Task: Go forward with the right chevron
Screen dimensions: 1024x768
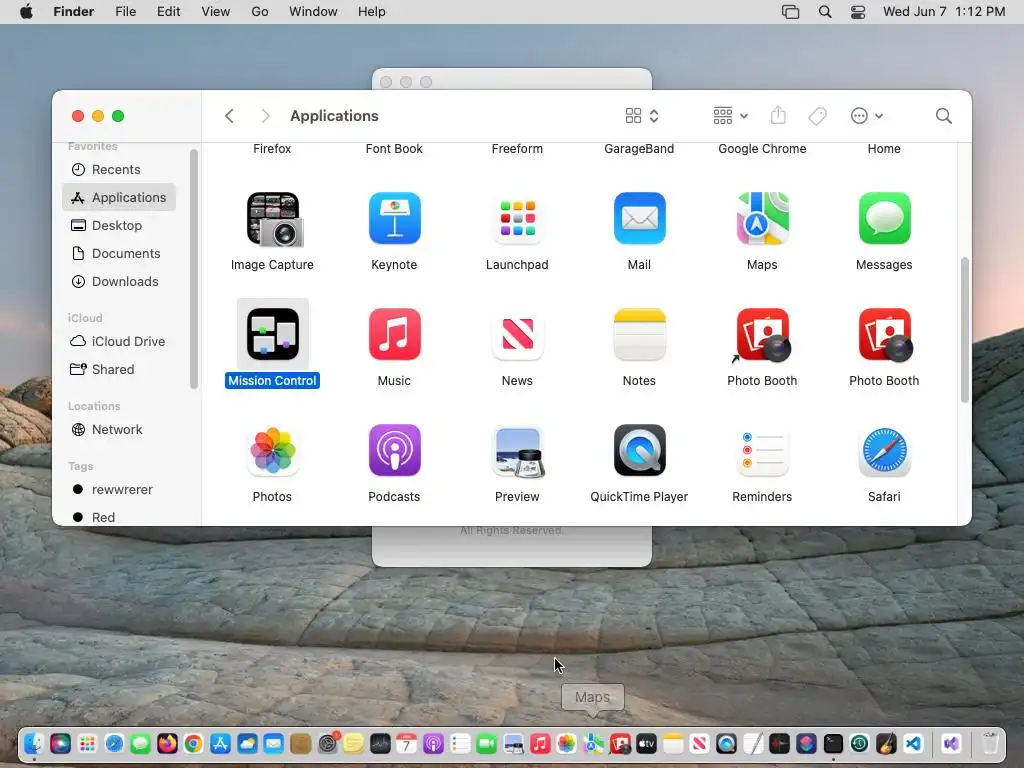Action: tap(265, 116)
